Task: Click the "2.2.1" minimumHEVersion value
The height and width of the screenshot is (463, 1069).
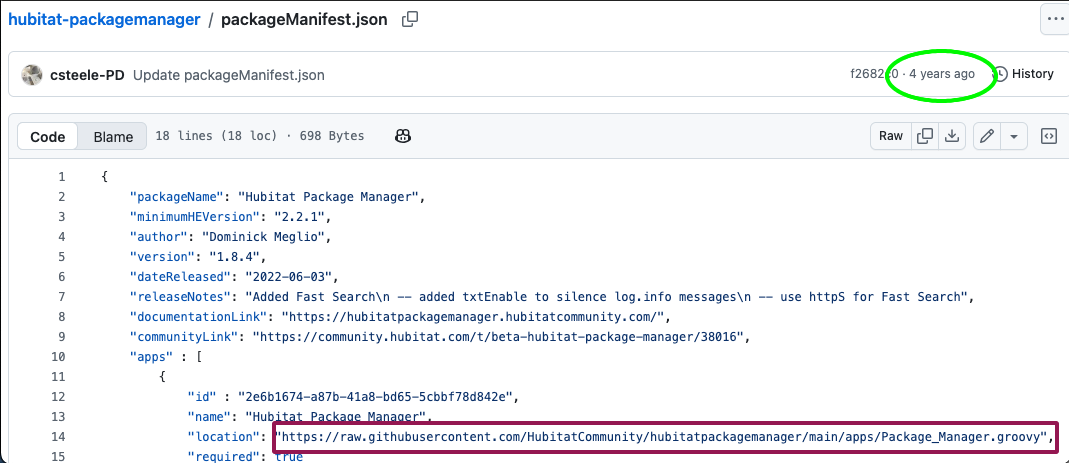Action: click(301, 217)
